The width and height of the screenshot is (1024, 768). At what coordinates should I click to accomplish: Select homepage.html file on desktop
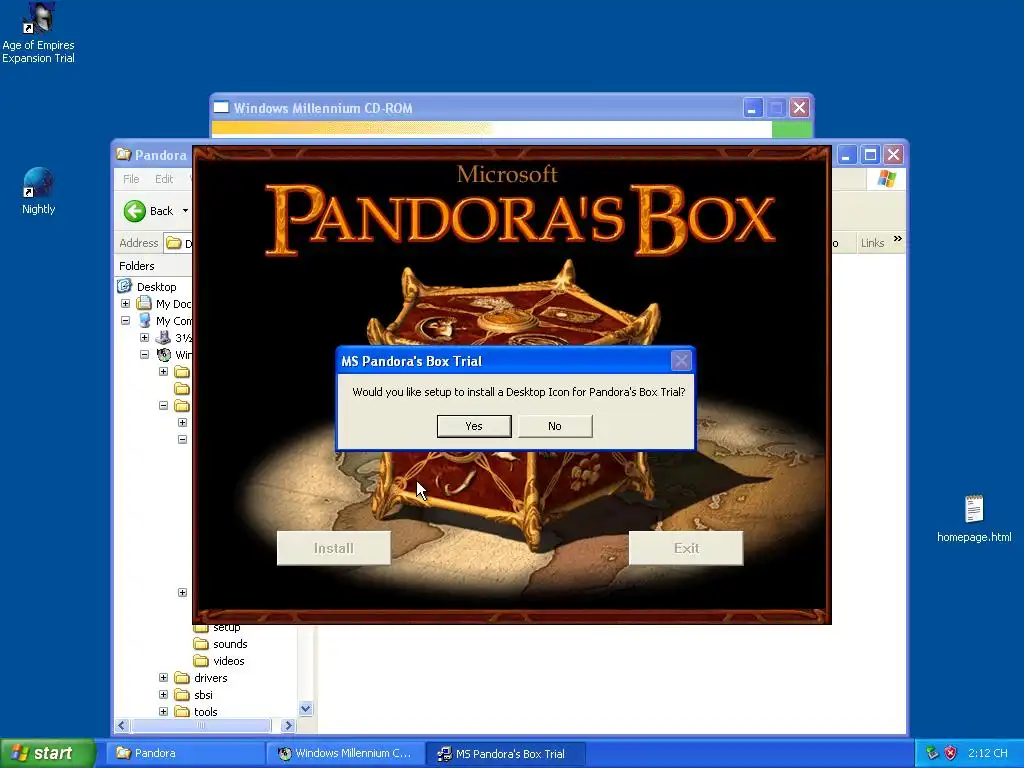[x=974, y=519]
